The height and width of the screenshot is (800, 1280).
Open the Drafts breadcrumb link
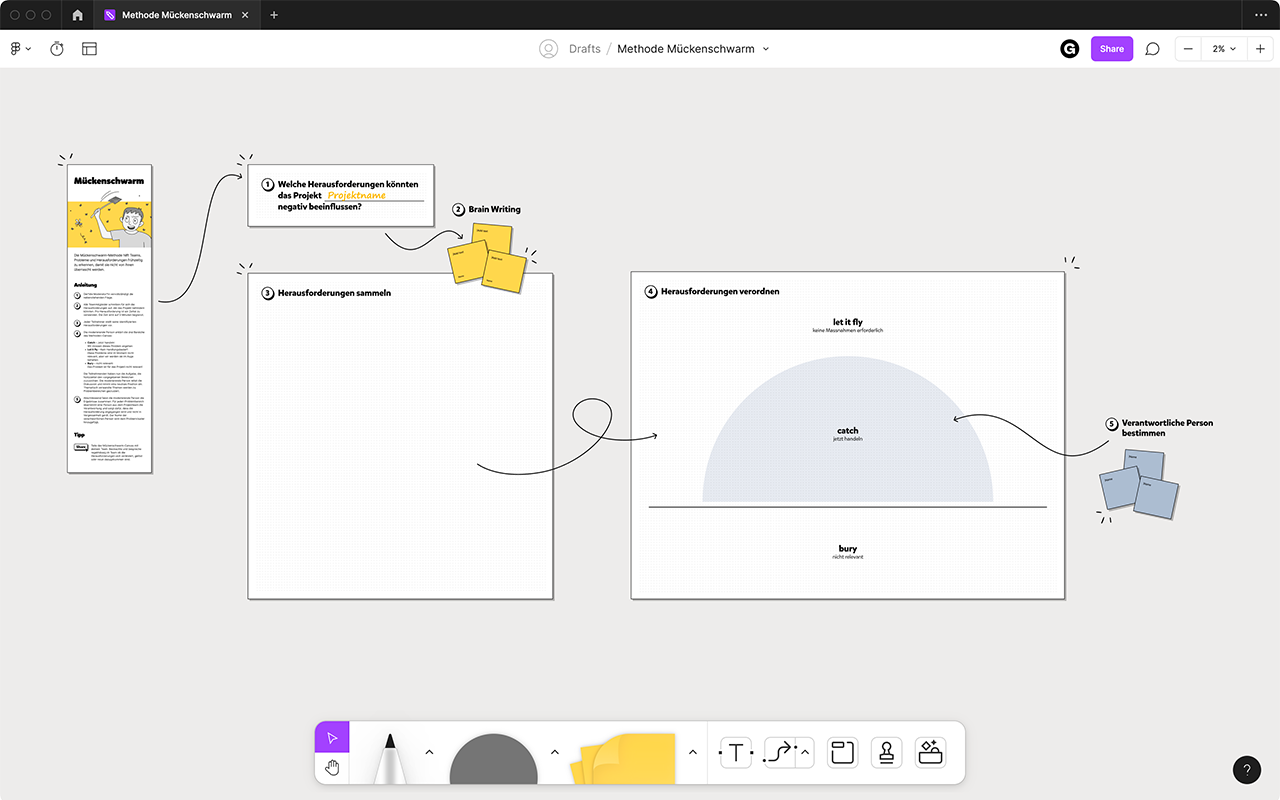click(585, 48)
